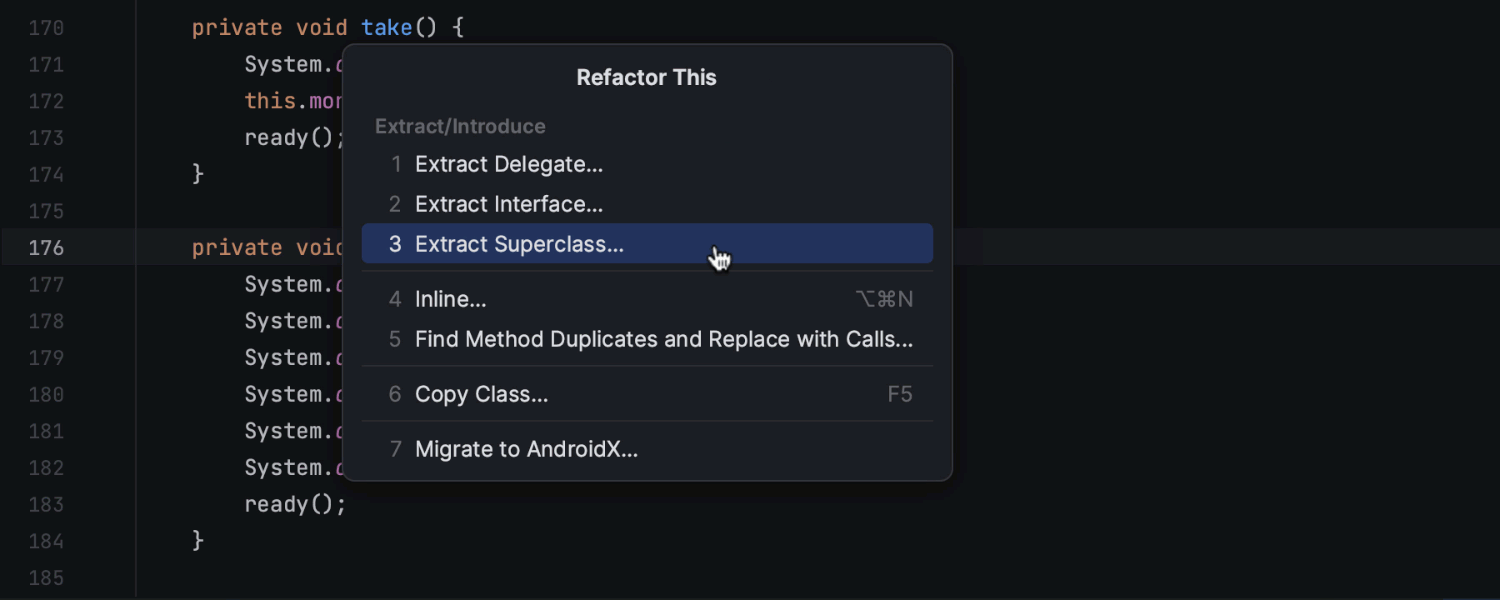The height and width of the screenshot is (600, 1500).
Task: Place cursor on ready(); at line 183
Action: (294, 505)
